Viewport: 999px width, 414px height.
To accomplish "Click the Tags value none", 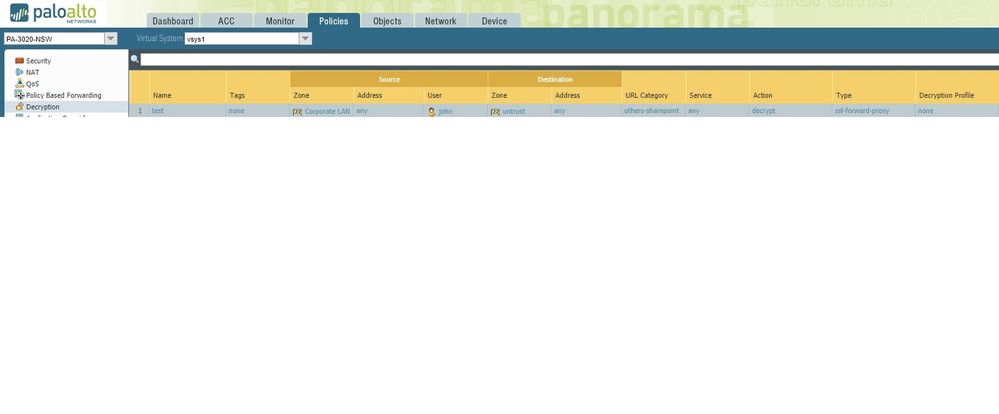I will click(236, 111).
